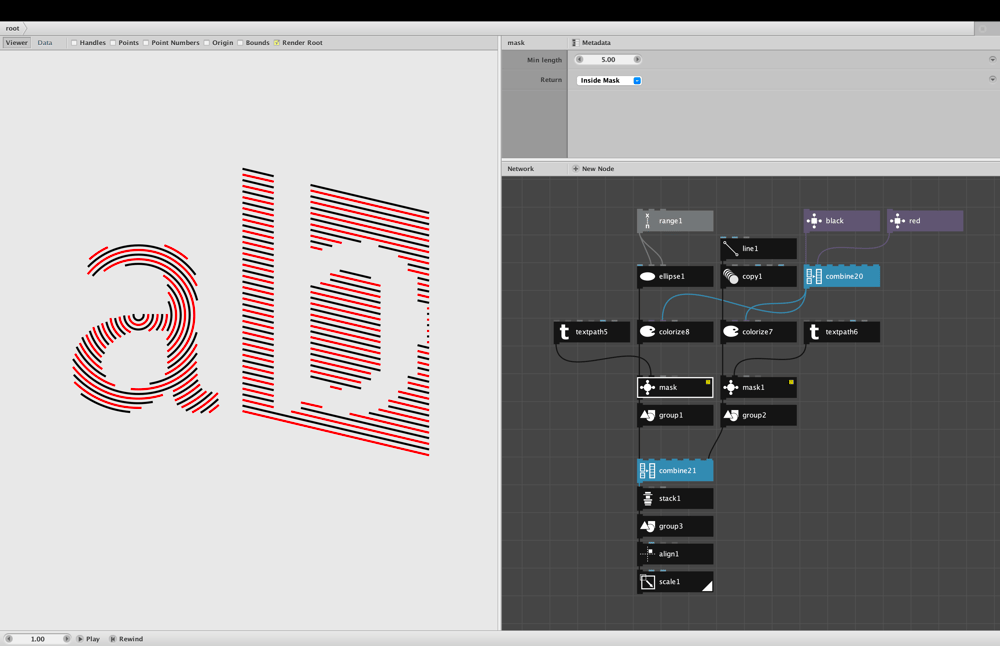This screenshot has height=646, width=1000.
Task: Open the Min length row options arrow
Action: click(992, 59)
